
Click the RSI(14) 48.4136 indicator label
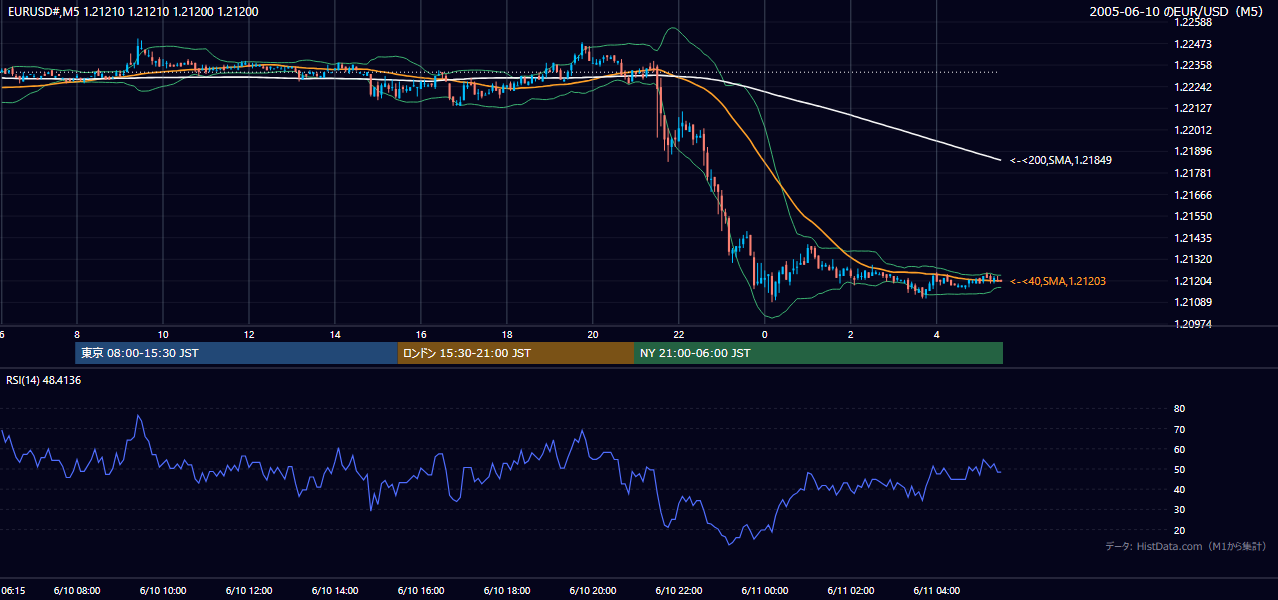[44, 380]
